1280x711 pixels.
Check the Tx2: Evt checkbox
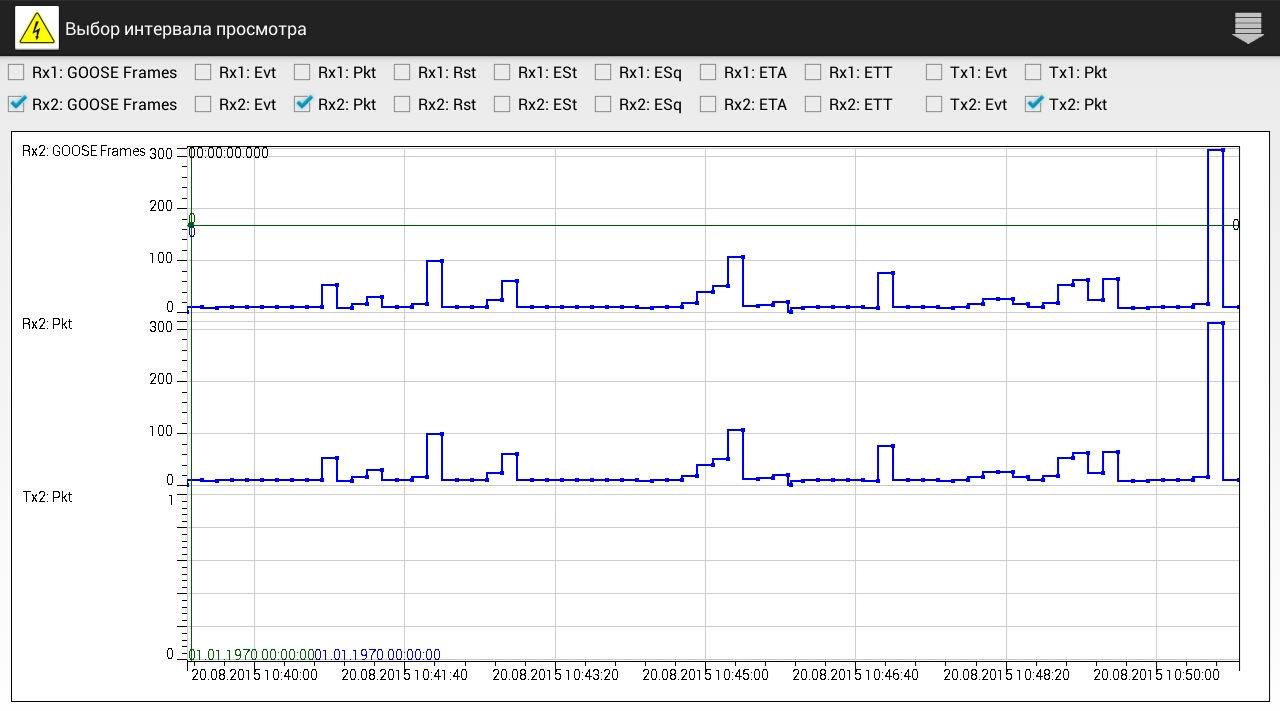click(x=934, y=104)
